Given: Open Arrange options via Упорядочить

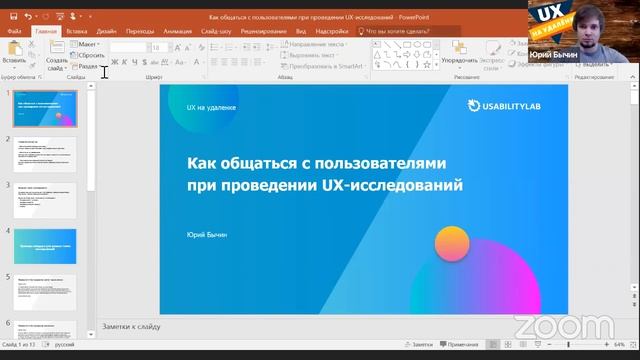Looking at the screenshot, I should (x=459, y=54).
